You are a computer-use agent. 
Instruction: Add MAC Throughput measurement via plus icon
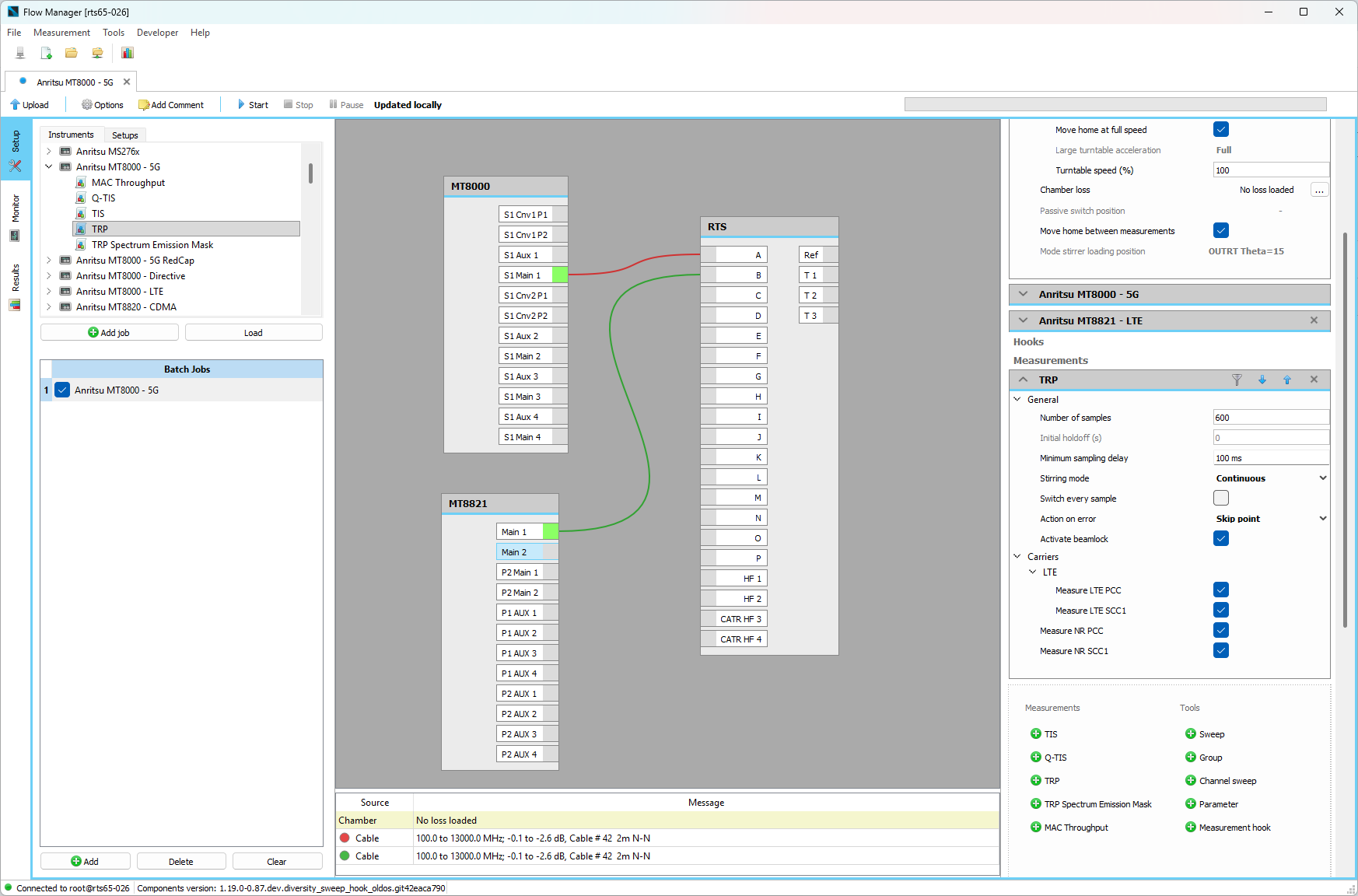click(1035, 827)
